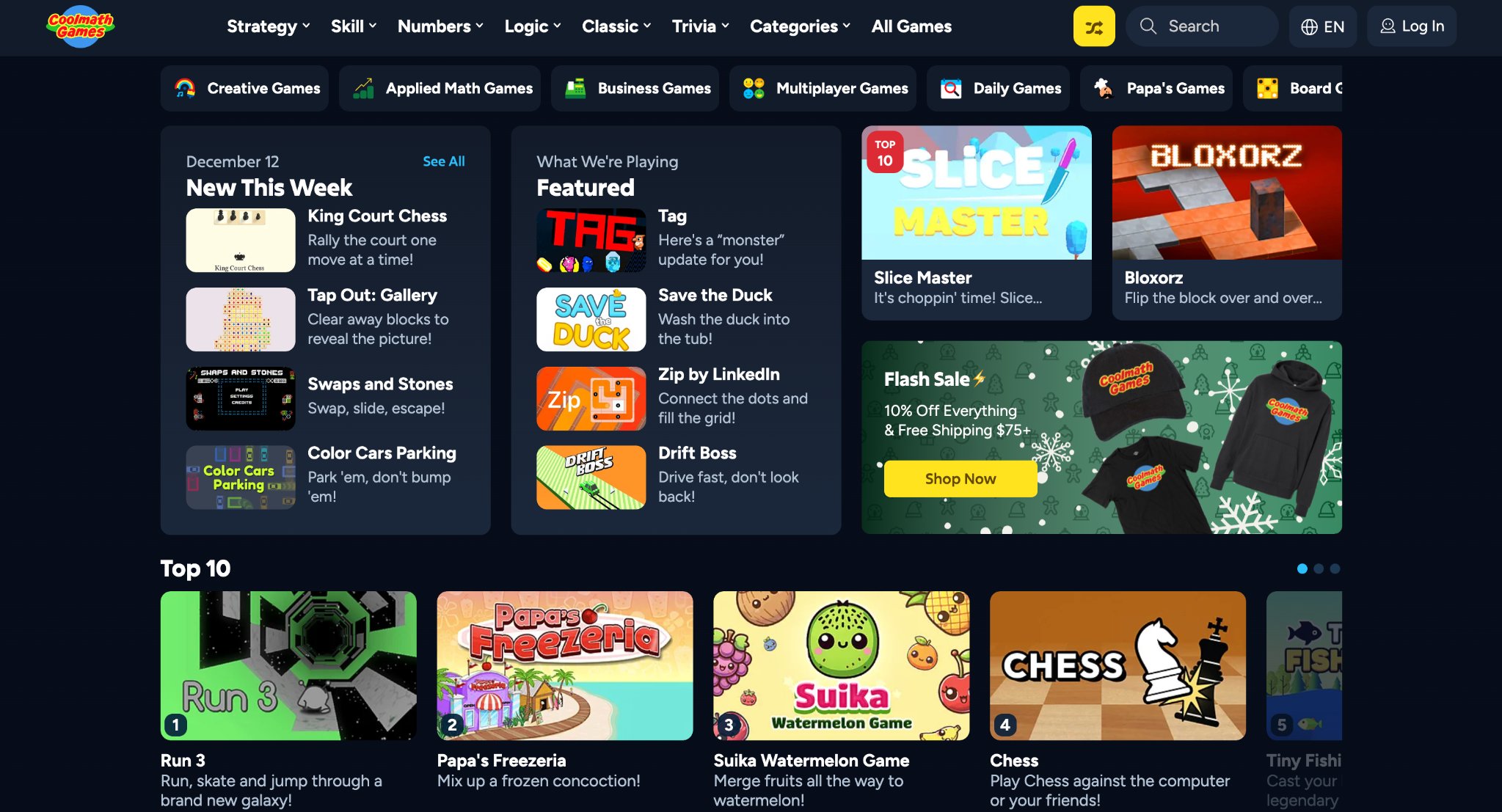Click the See All link
Screen dimensions: 1502x812
pos(443,161)
